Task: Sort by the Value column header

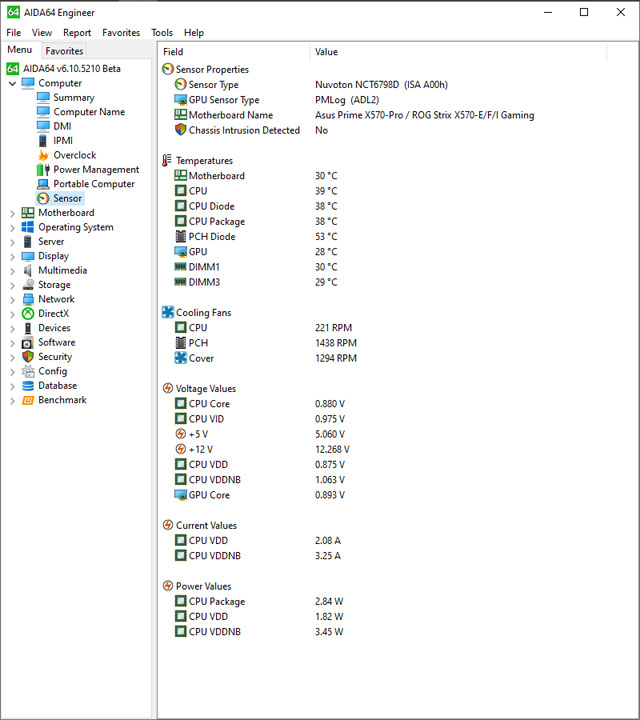Action: coord(458,52)
